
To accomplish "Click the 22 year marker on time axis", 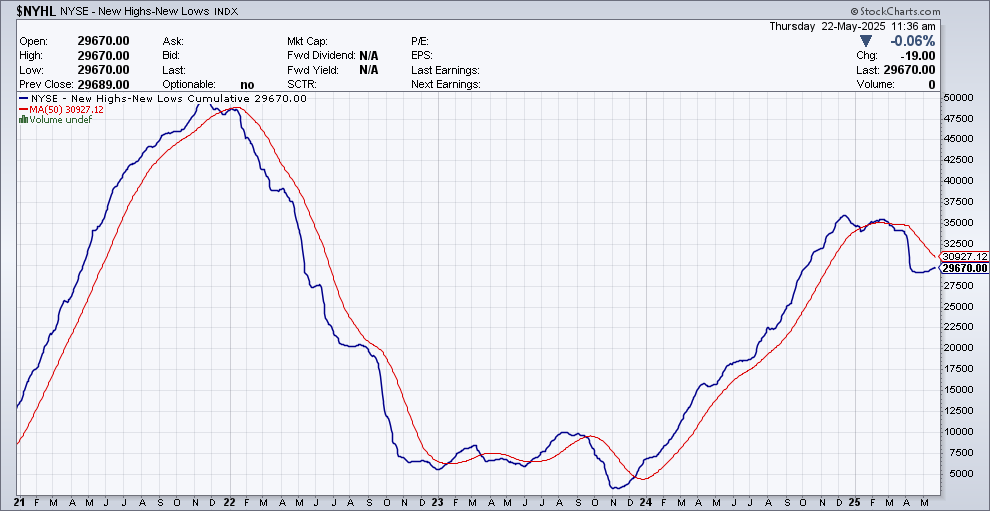I will [230, 502].
